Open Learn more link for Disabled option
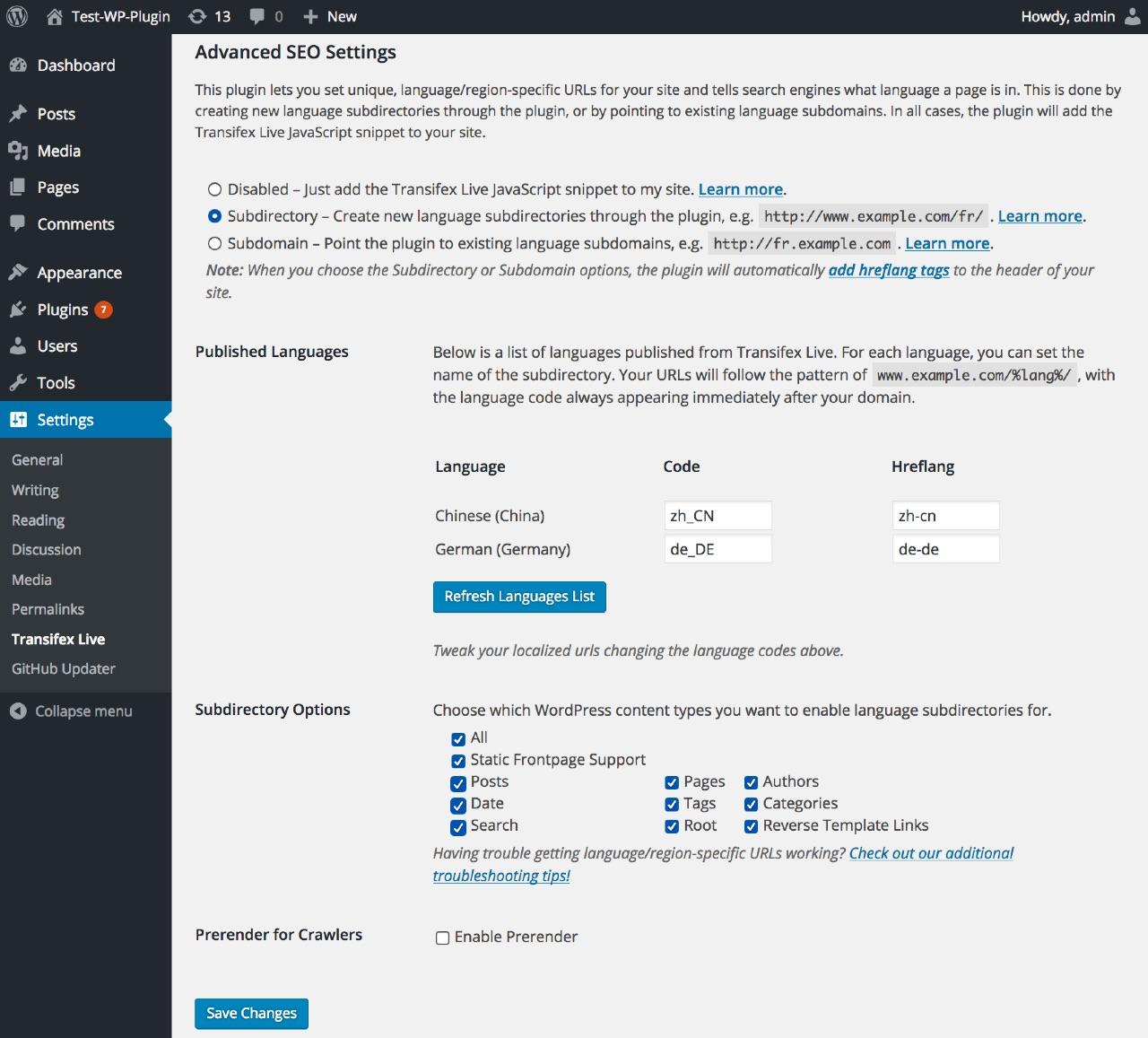Image resolution: width=1148 pixels, height=1038 pixels. [741, 189]
